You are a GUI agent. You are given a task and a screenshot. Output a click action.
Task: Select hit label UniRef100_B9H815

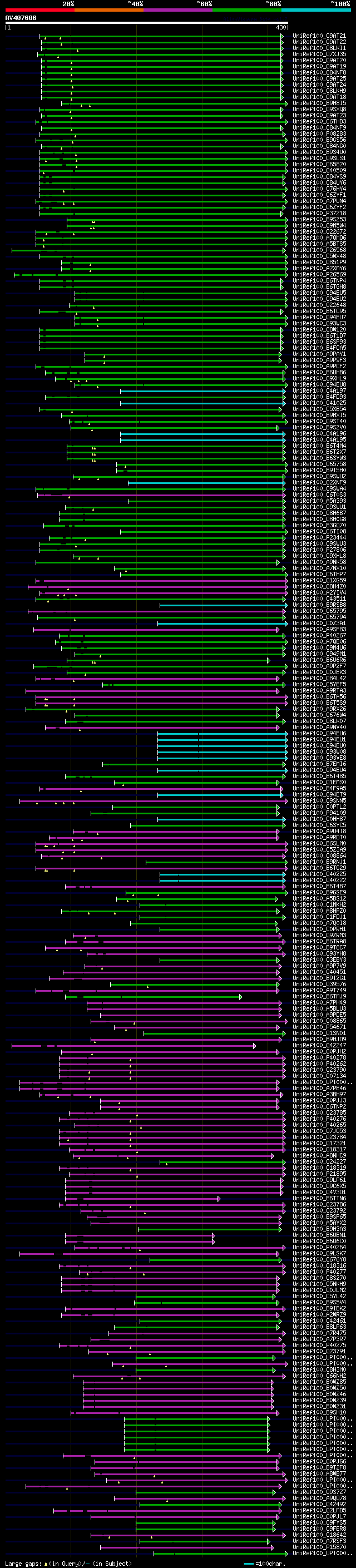coord(319,103)
